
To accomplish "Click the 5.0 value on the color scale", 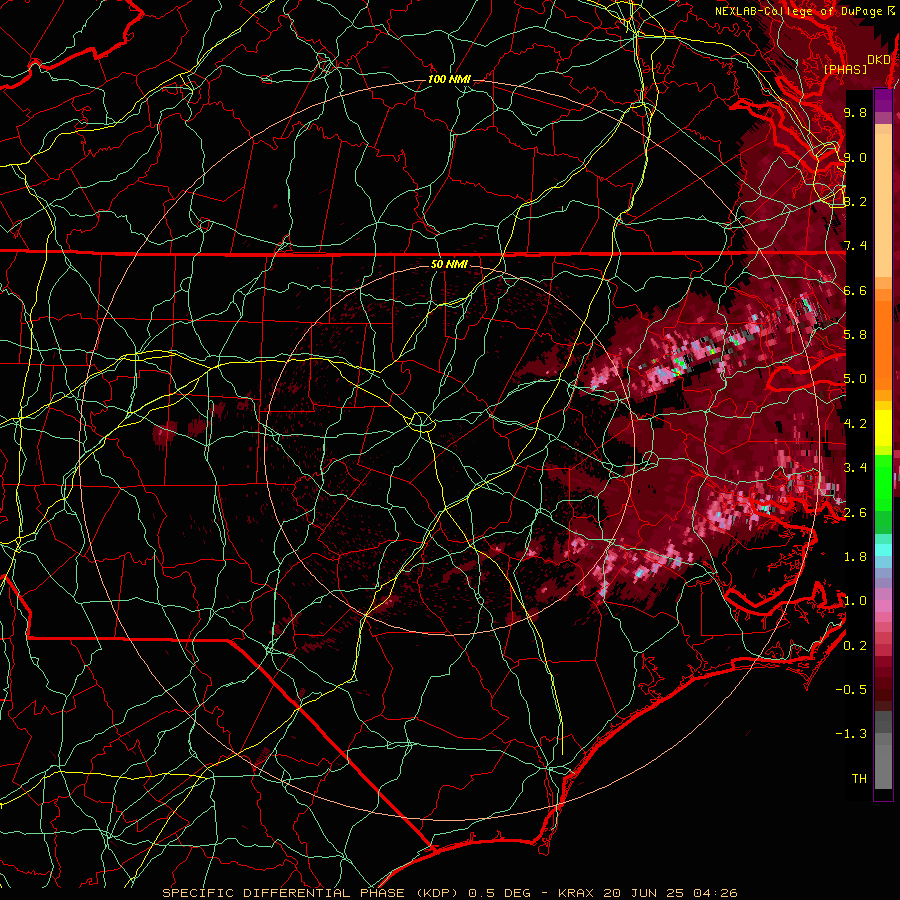I will 855,379.
